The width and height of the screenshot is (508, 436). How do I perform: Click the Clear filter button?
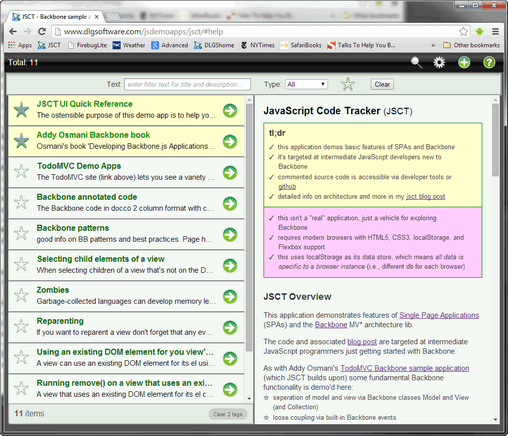(382, 84)
